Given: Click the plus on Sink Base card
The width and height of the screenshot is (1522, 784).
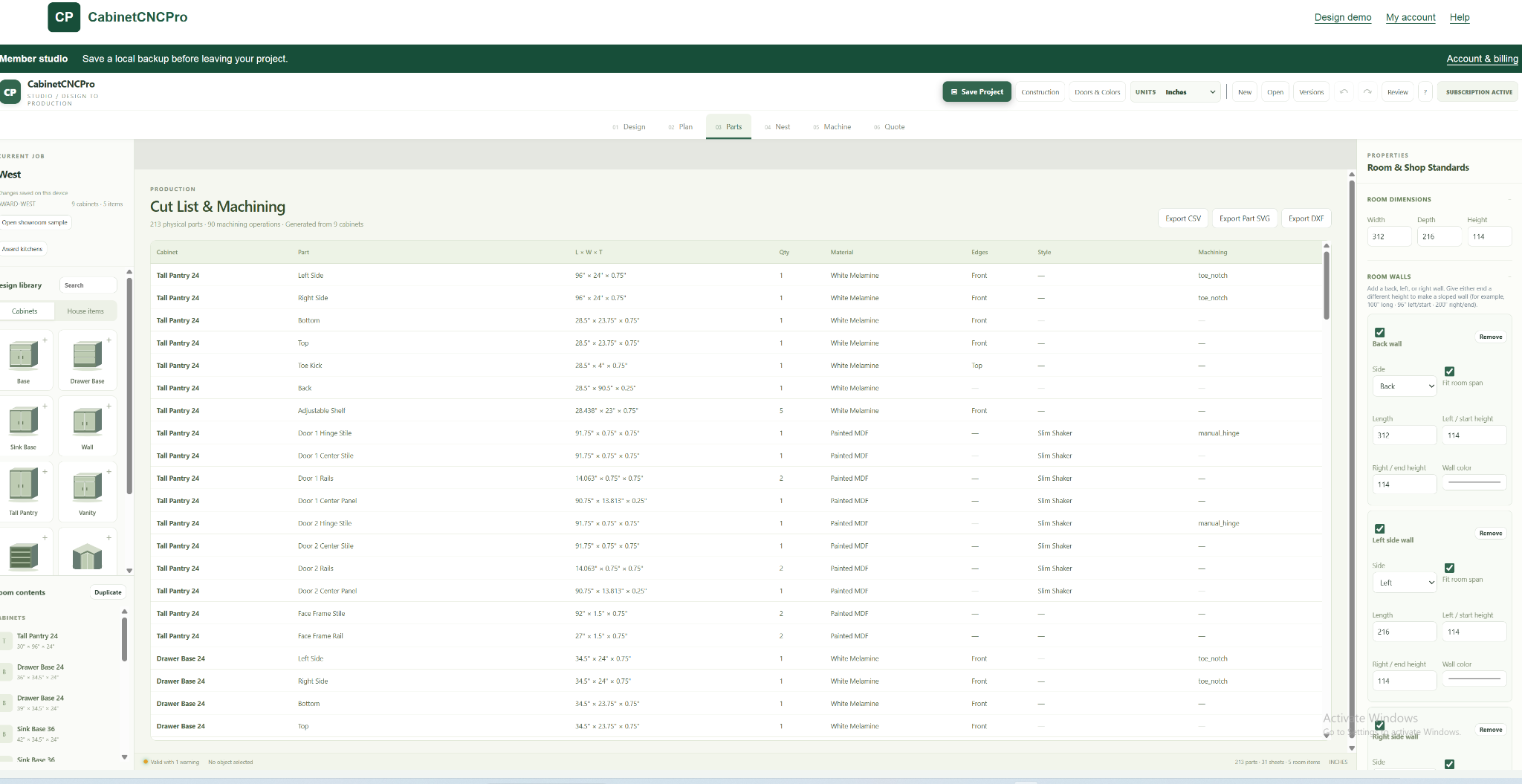Looking at the screenshot, I should (45, 406).
